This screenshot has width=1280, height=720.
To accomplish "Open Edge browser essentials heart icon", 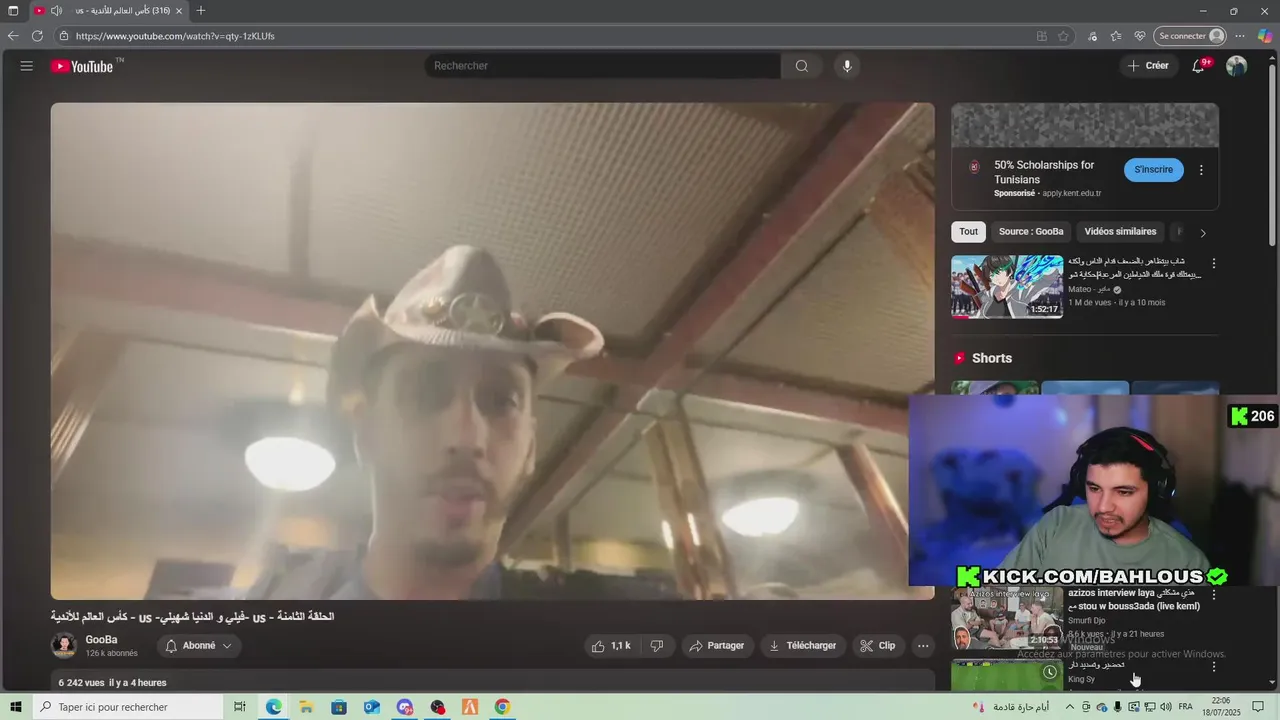I will coord(1140,36).
